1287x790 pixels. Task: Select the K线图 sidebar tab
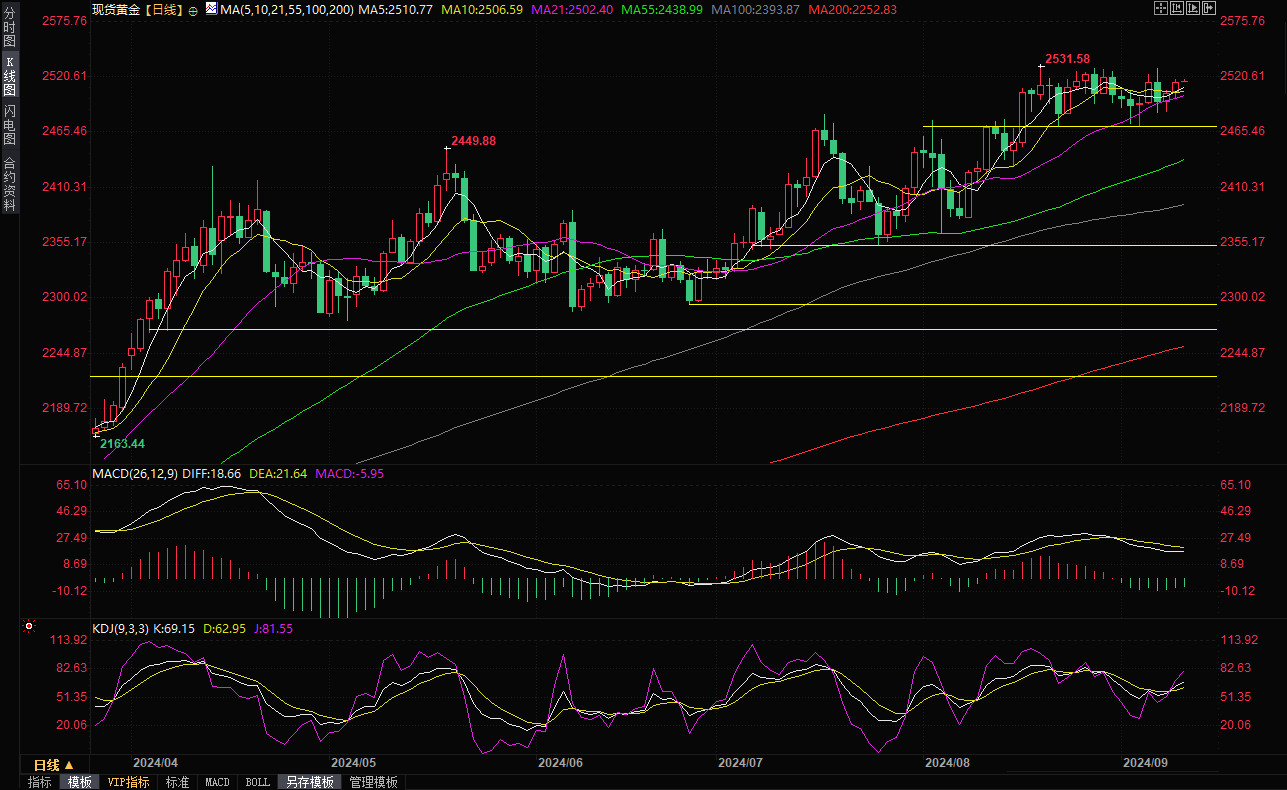click(9, 76)
